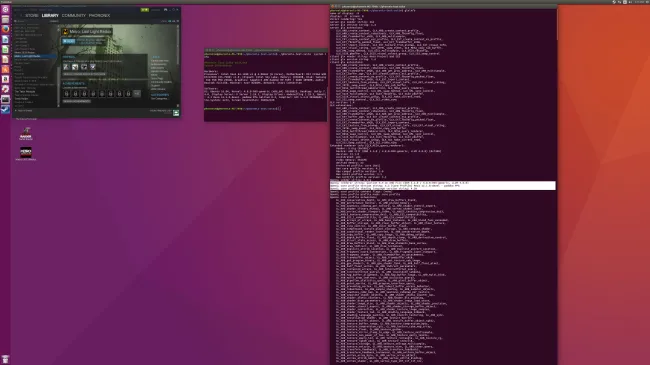The image size is (650, 365).
Task: Open the session power menu in the top panel
Action: [x=647, y=2]
